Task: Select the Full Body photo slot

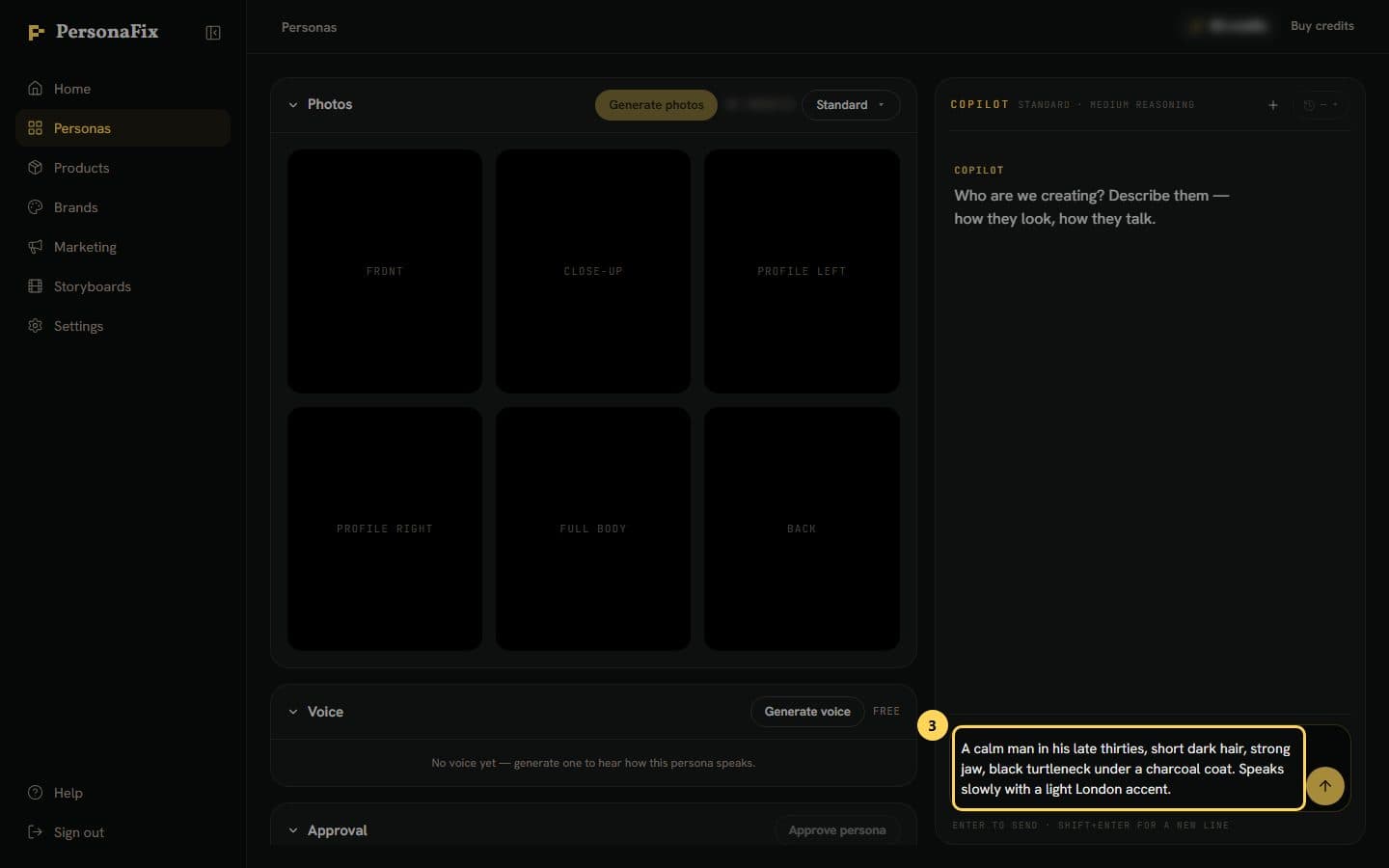Action: 593,529
